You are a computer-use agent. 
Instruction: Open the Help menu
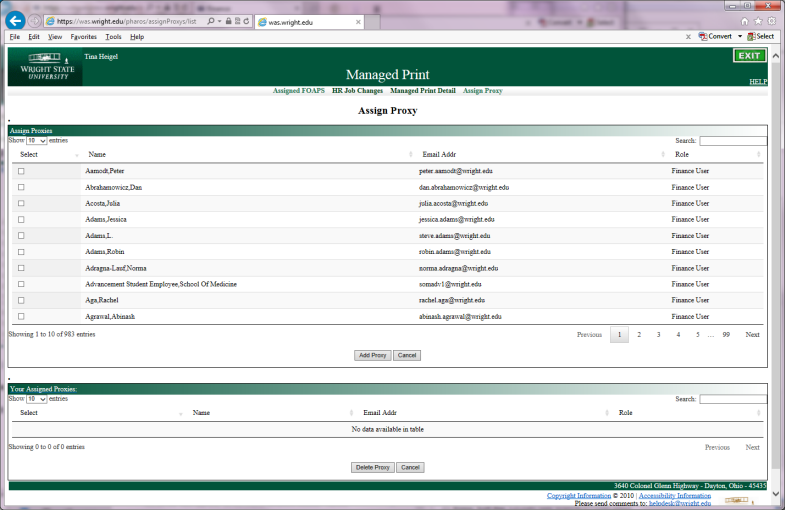[137, 37]
